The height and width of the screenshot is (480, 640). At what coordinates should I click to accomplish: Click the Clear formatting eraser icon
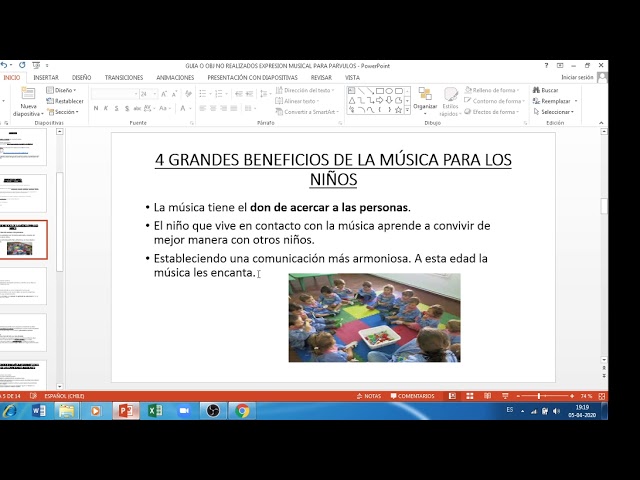(x=188, y=94)
